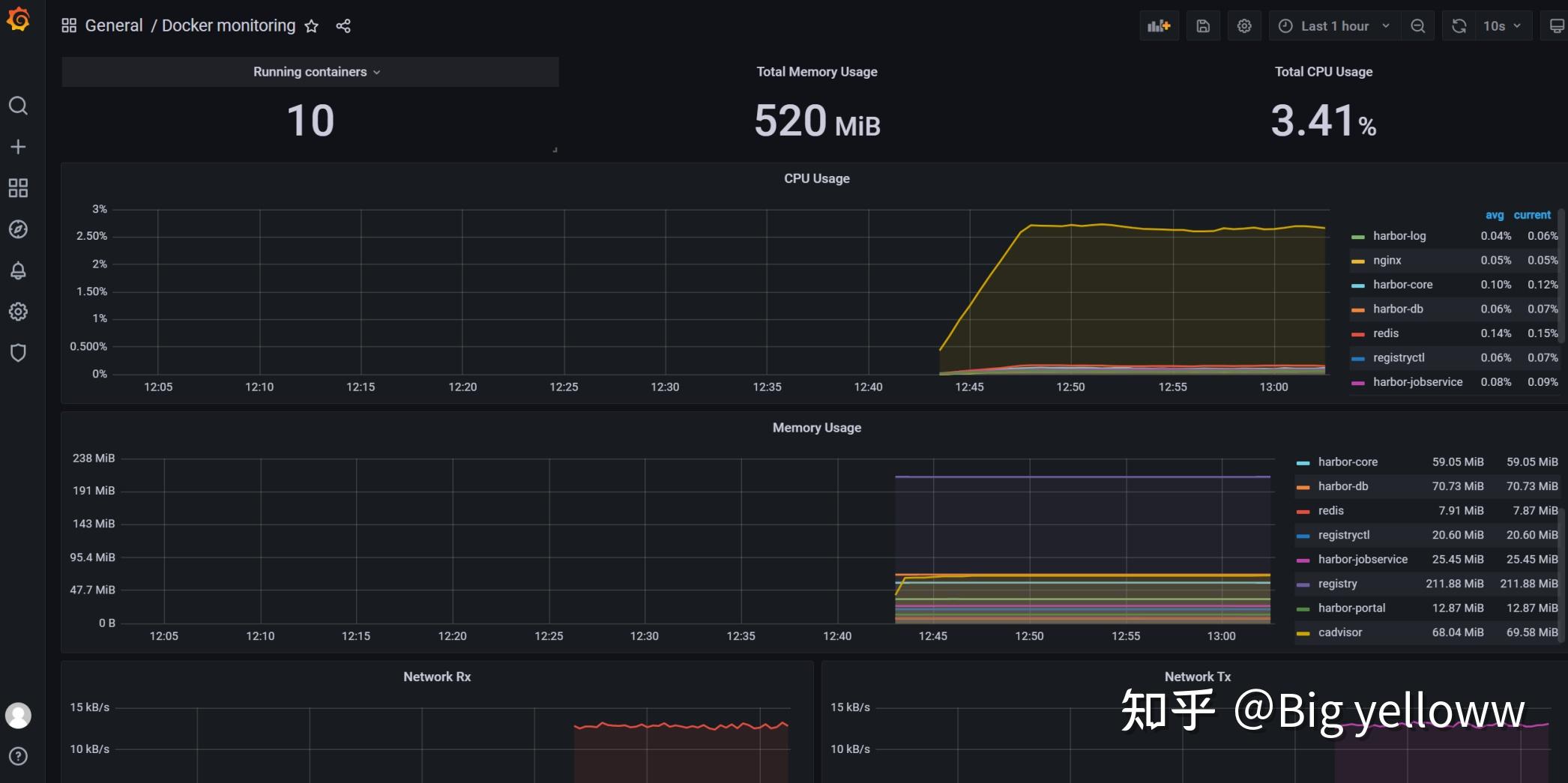Expand the Running containers panel menu
1568x783 pixels.
(x=316, y=72)
